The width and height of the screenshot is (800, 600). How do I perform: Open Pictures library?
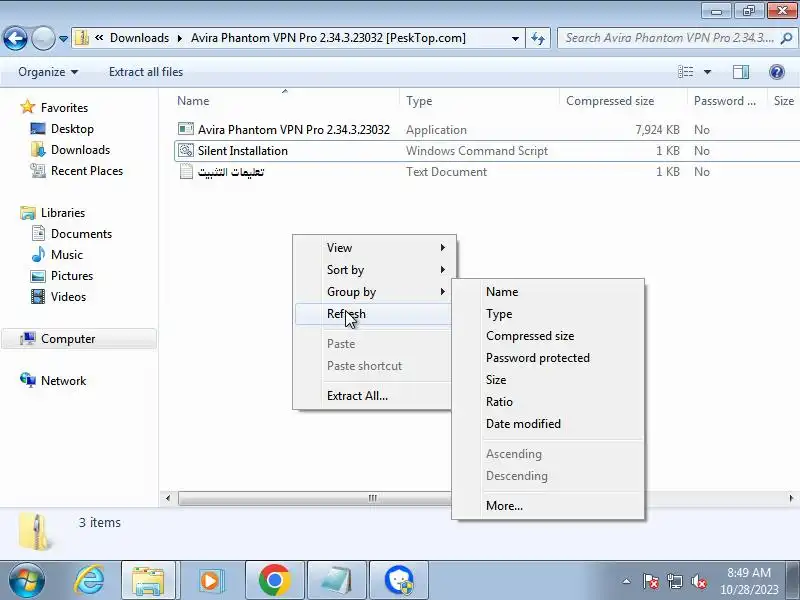(x=71, y=276)
